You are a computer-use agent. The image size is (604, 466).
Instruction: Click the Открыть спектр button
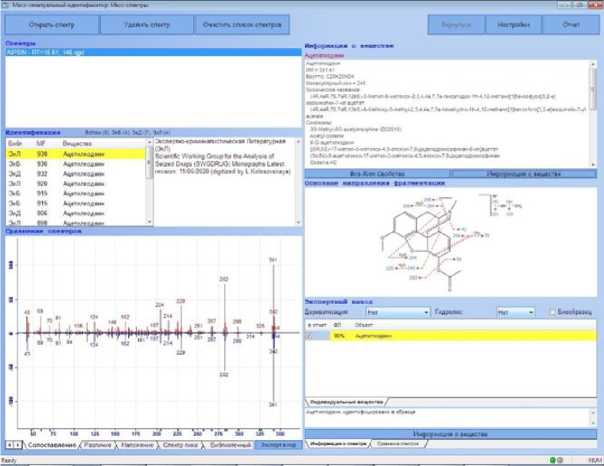tap(52, 25)
